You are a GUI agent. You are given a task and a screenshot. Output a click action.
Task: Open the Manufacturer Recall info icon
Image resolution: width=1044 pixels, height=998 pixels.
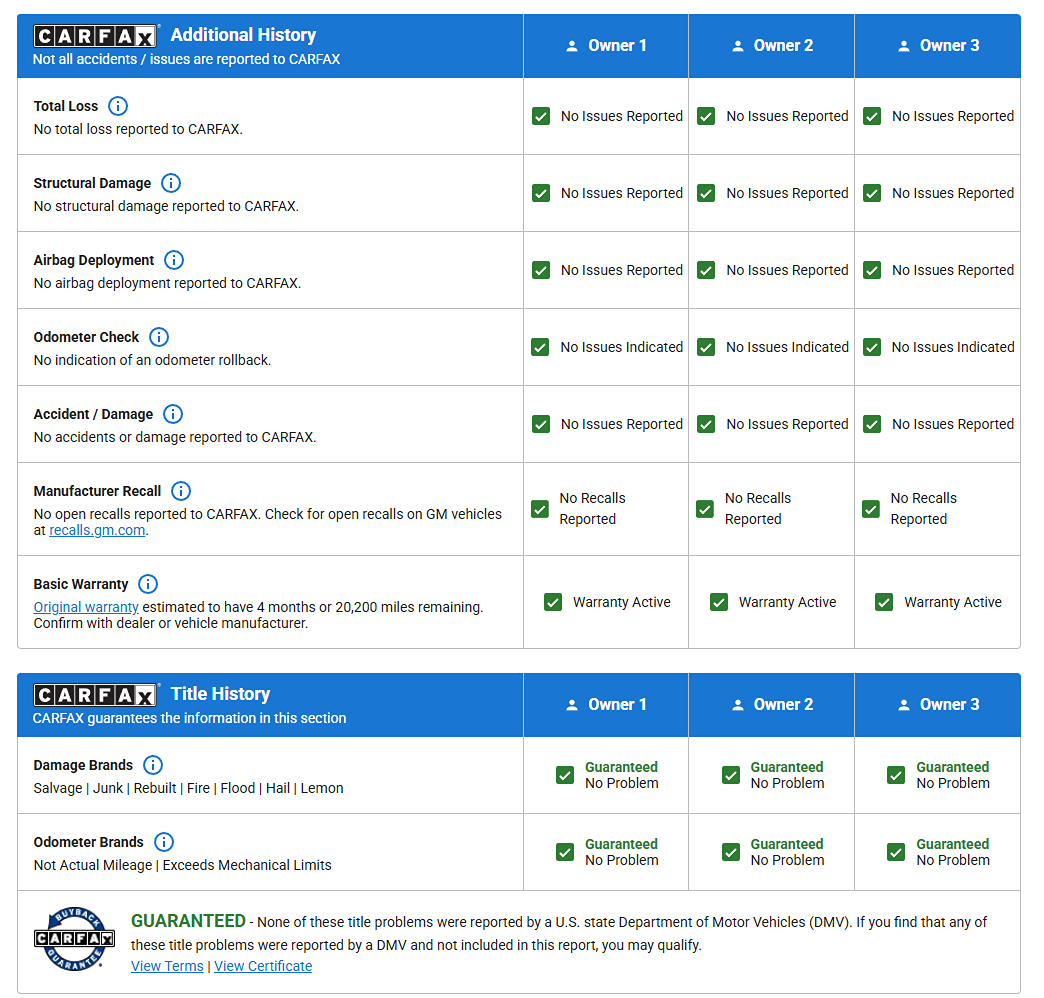point(181,491)
